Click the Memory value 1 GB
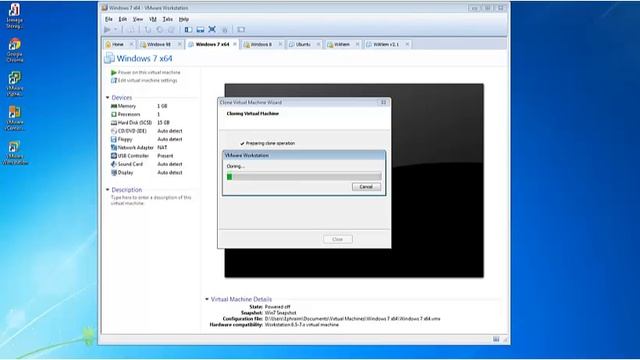This screenshot has height=360, width=640. [x=162, y=106]
